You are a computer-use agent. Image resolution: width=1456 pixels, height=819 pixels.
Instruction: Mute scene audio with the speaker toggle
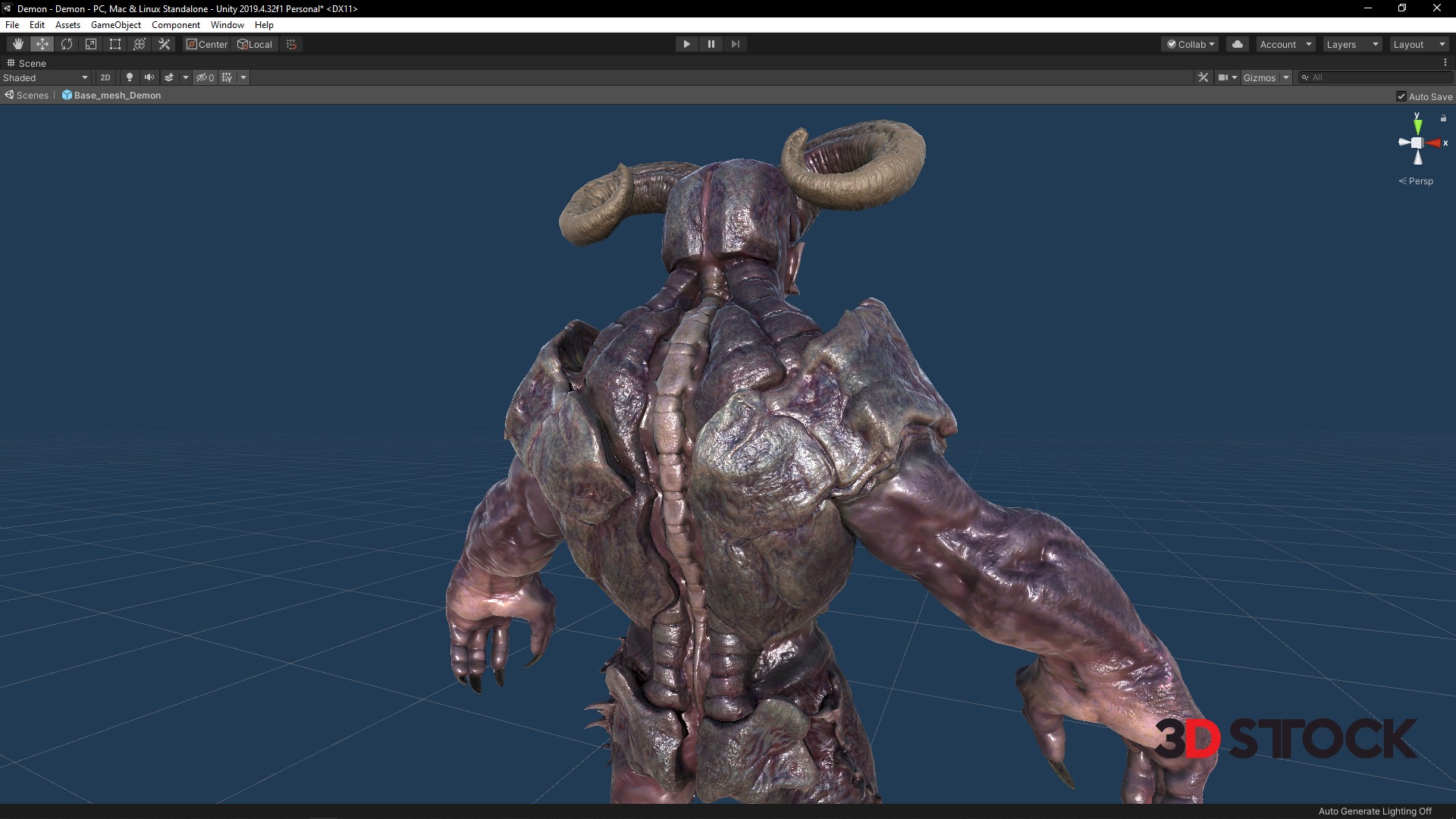click(149, 77)
